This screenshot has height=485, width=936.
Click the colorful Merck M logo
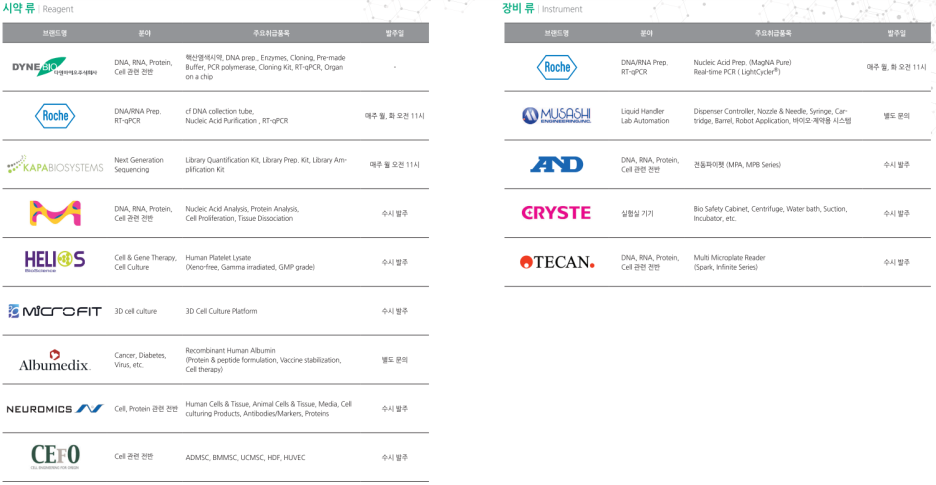pos(55,213)
